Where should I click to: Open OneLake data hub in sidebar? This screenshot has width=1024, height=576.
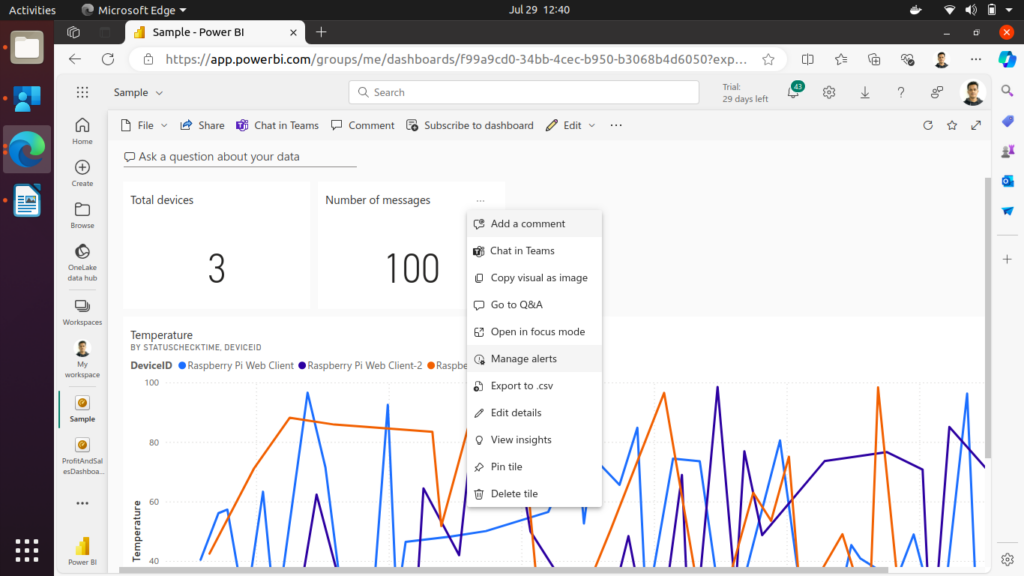pos(82,258)
